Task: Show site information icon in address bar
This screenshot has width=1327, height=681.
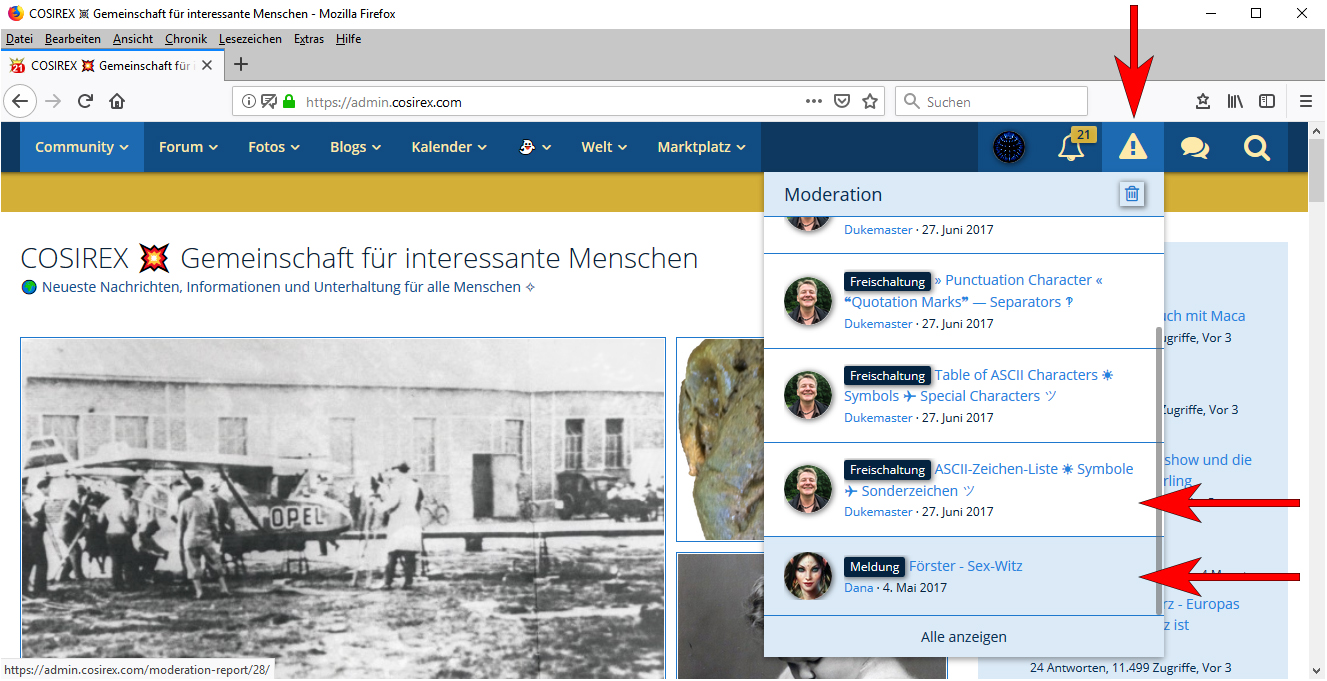Action: coord(249,101)
